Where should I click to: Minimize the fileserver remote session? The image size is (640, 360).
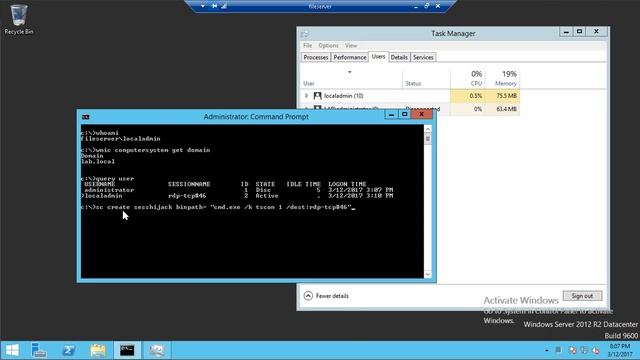pyautogui.click(x=416, y=6)
